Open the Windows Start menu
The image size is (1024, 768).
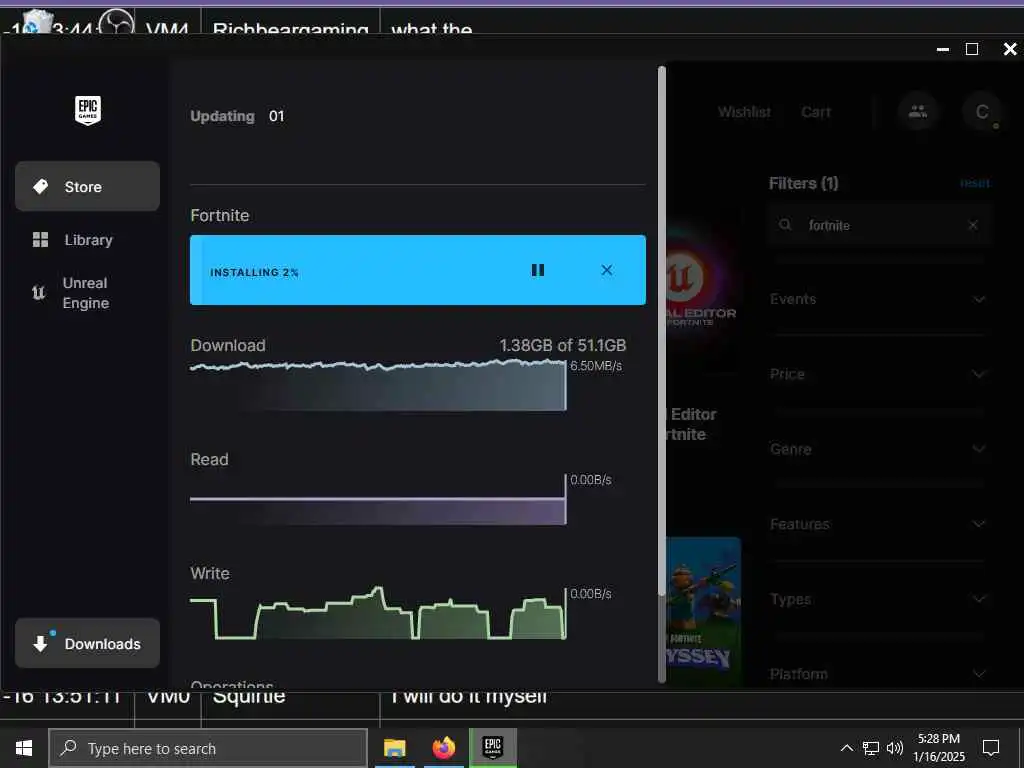(24, 748)
